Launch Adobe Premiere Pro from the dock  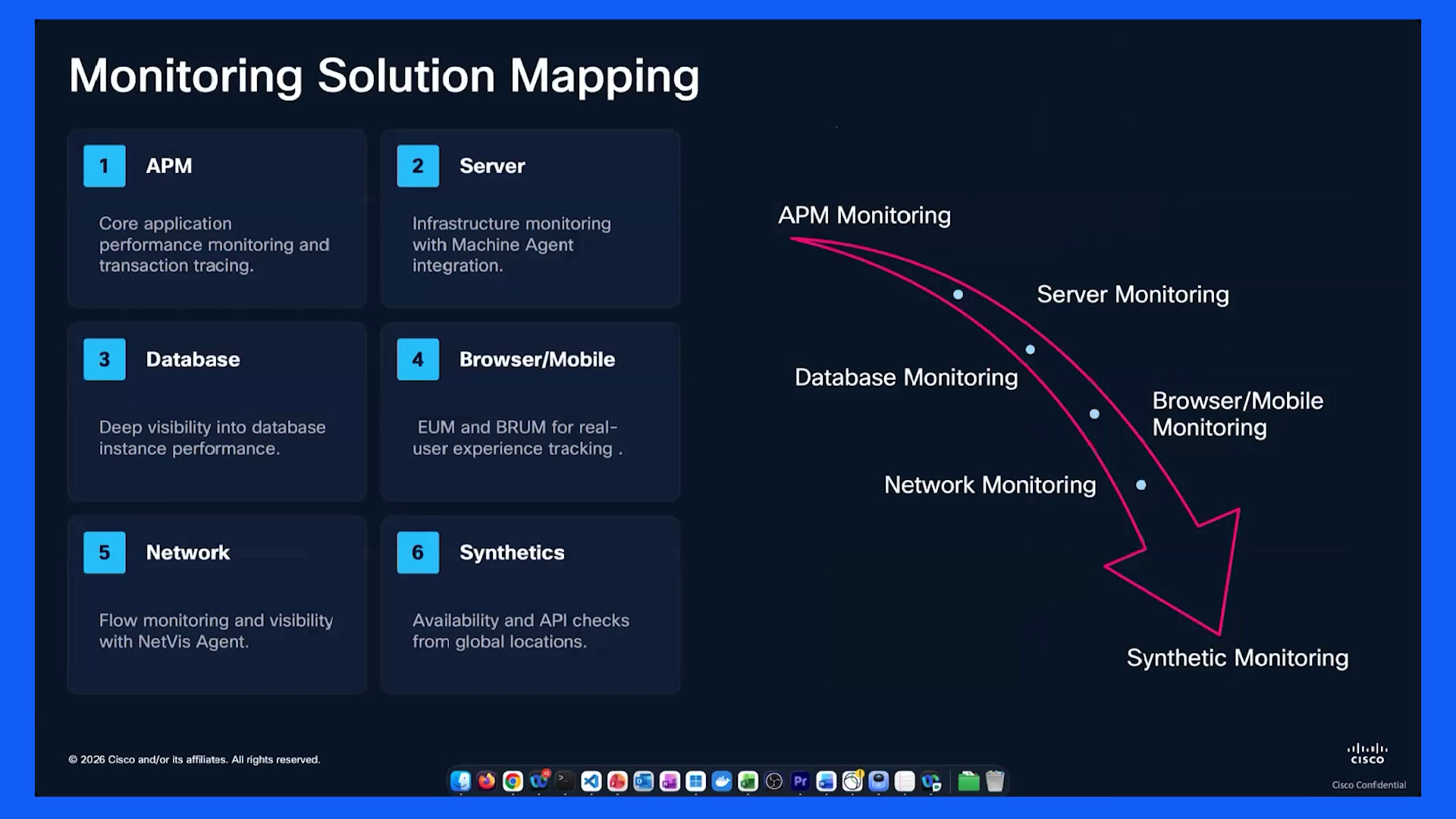coord(801,781)
